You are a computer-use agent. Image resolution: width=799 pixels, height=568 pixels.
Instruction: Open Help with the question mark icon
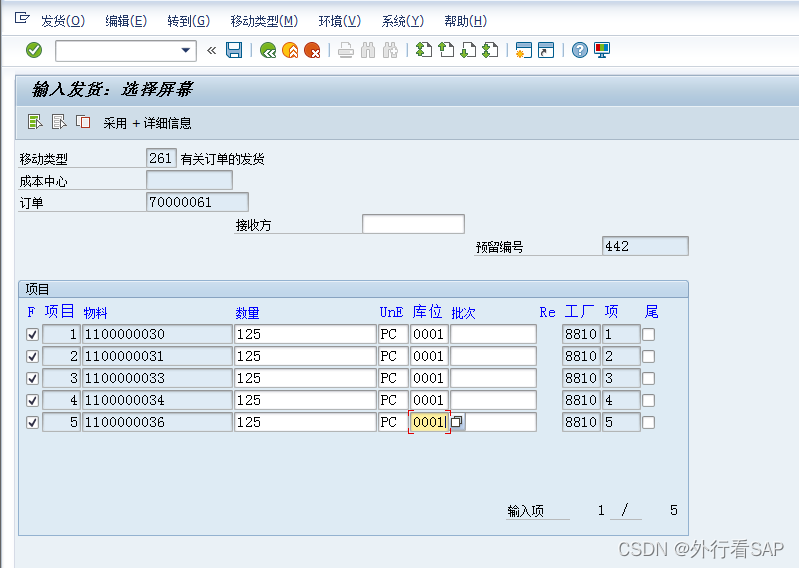(579, 50)
